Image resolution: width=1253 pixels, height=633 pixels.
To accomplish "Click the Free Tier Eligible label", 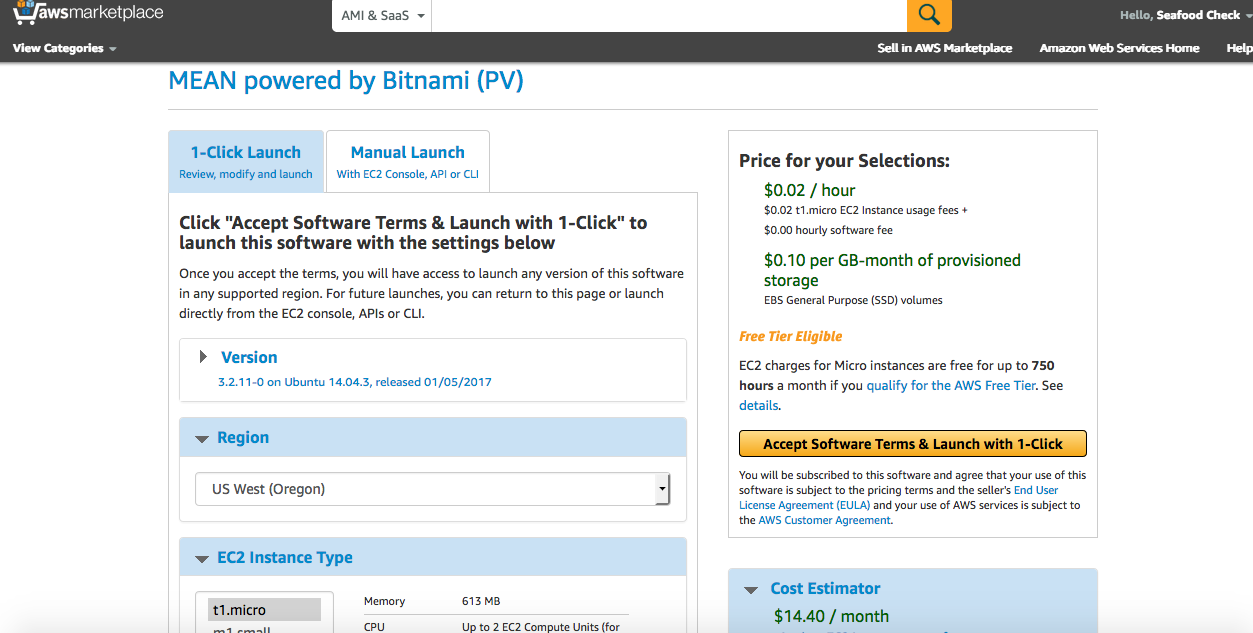I will 790,336.
